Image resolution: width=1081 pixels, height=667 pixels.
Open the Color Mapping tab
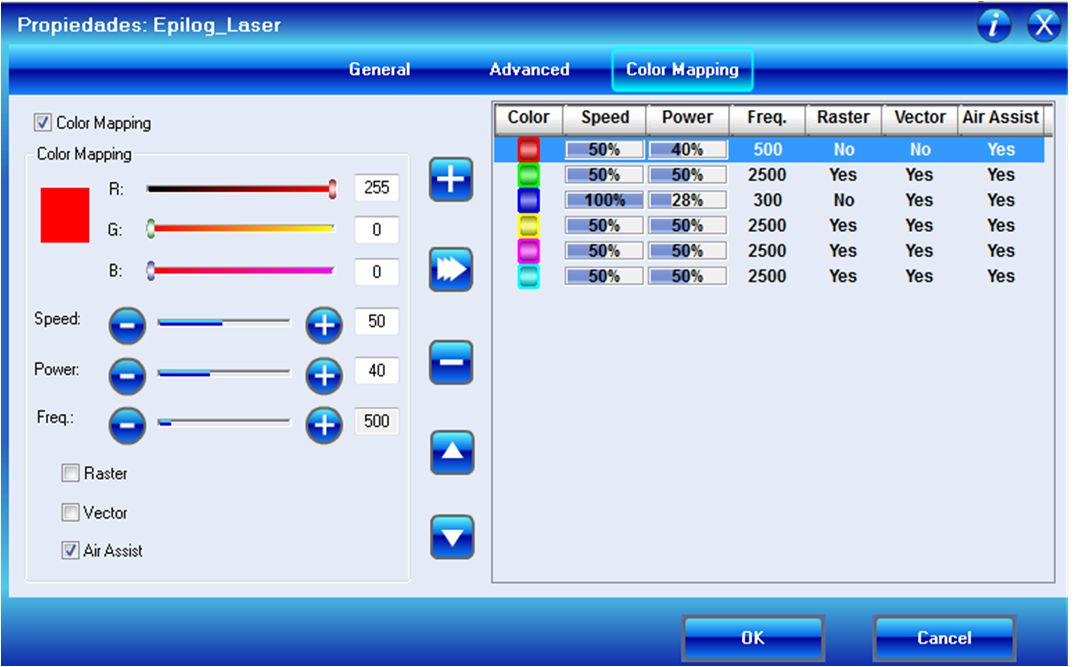(682, 70)
